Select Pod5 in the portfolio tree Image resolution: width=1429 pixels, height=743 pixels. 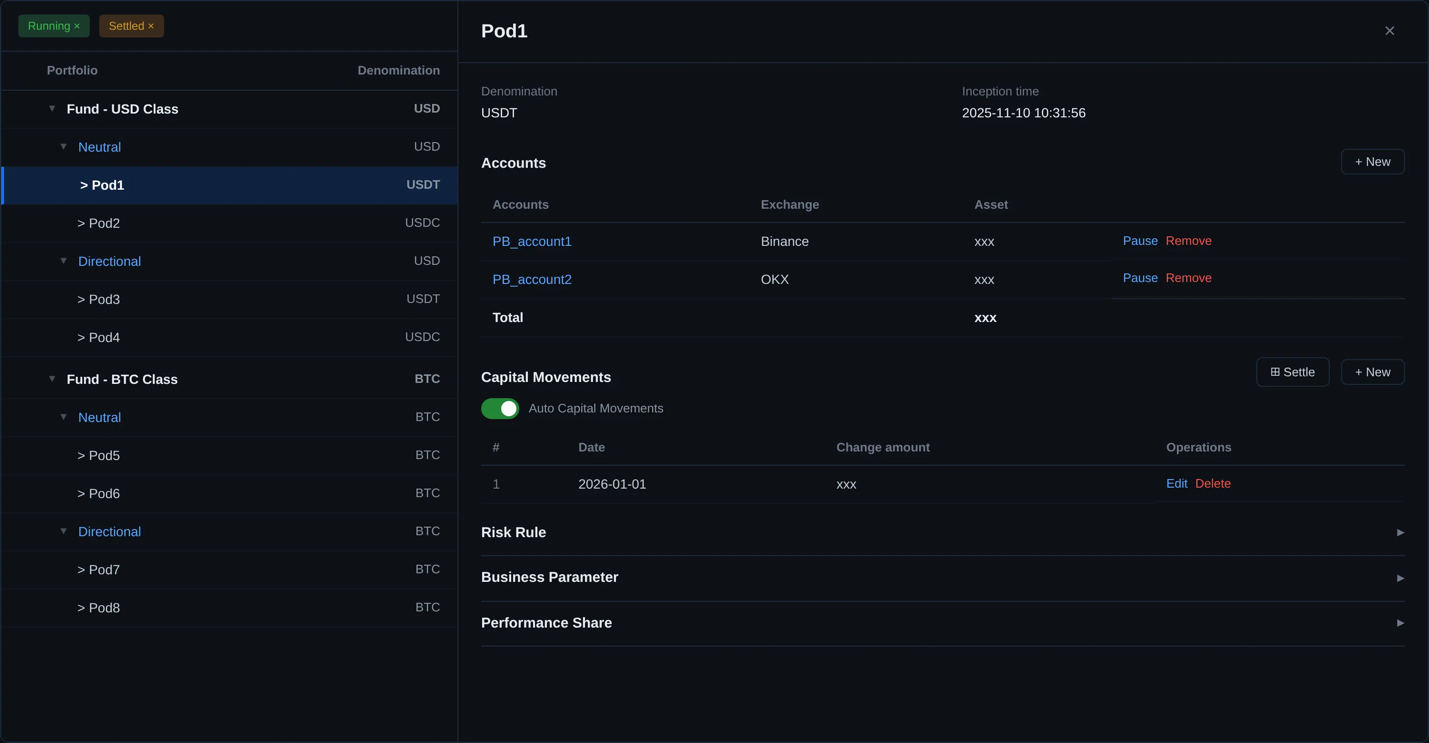(230, 455)
